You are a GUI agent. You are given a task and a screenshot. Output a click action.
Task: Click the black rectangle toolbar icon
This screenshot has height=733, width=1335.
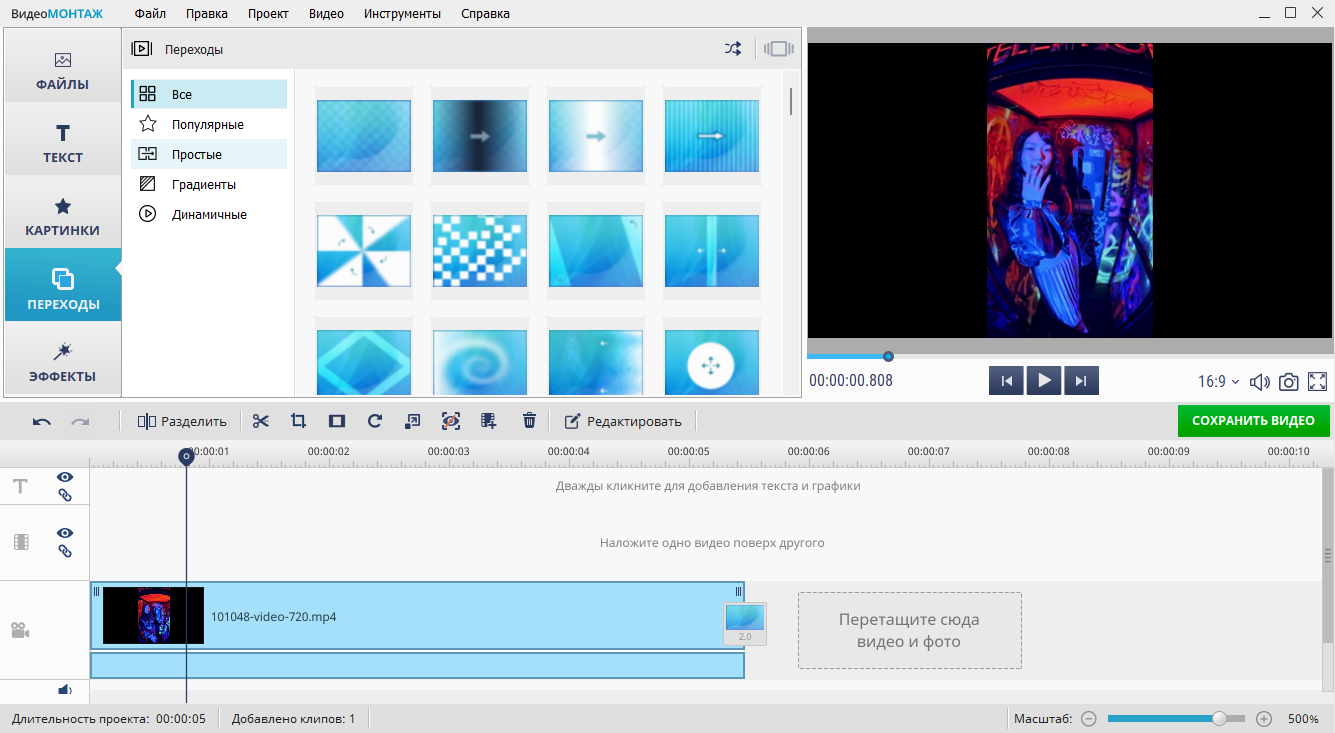(337, 421)
